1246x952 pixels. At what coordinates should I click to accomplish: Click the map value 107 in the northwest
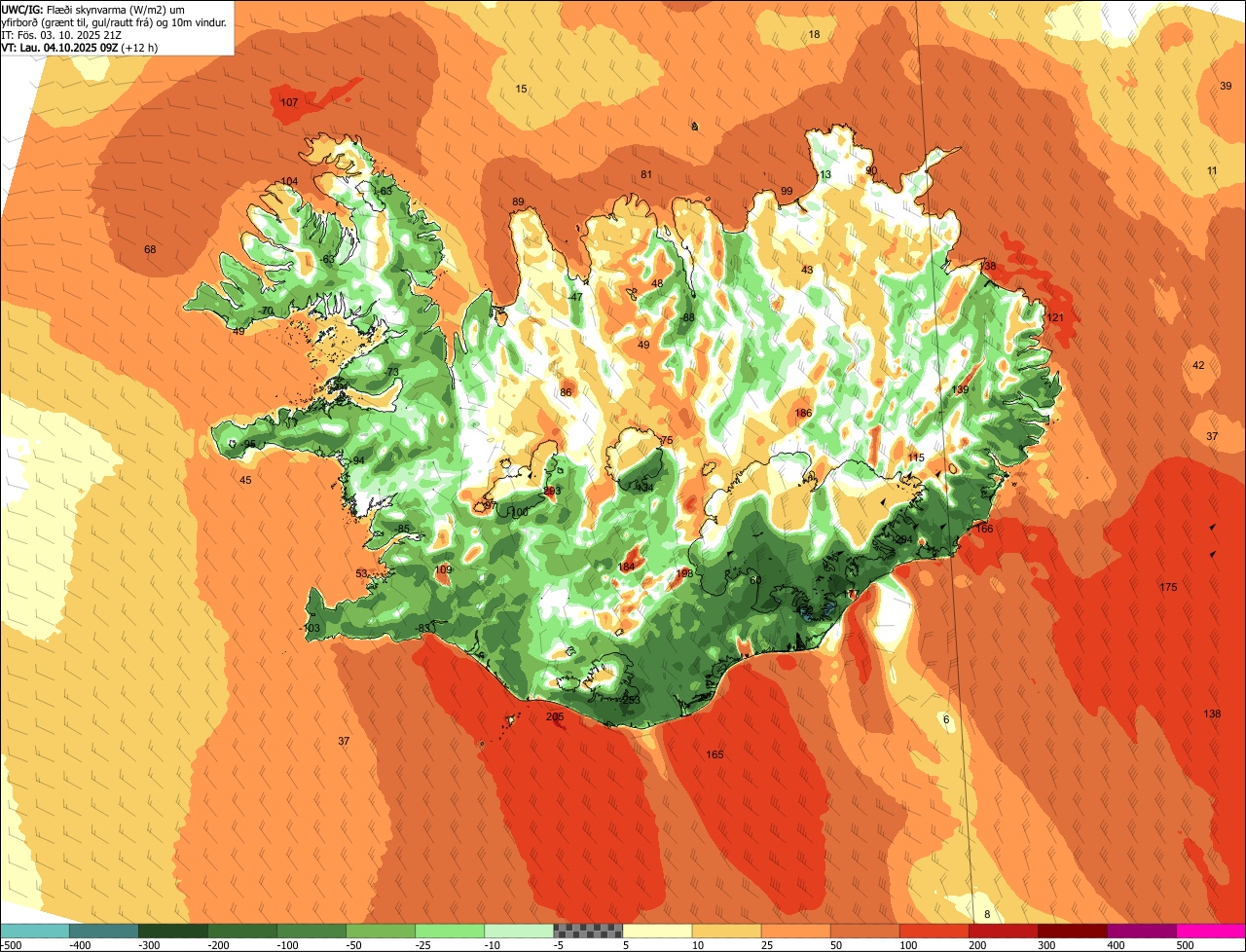[x=289, y=102]
